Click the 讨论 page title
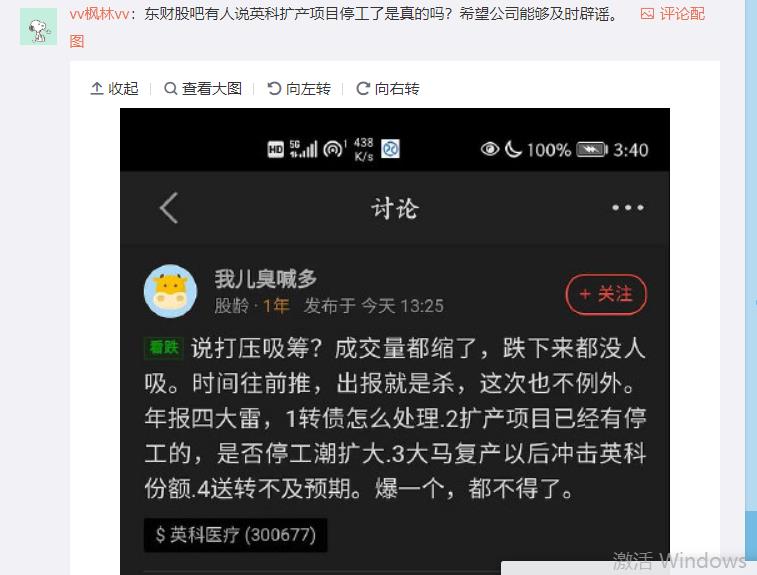757x575 pixels. tap(395, 209)
